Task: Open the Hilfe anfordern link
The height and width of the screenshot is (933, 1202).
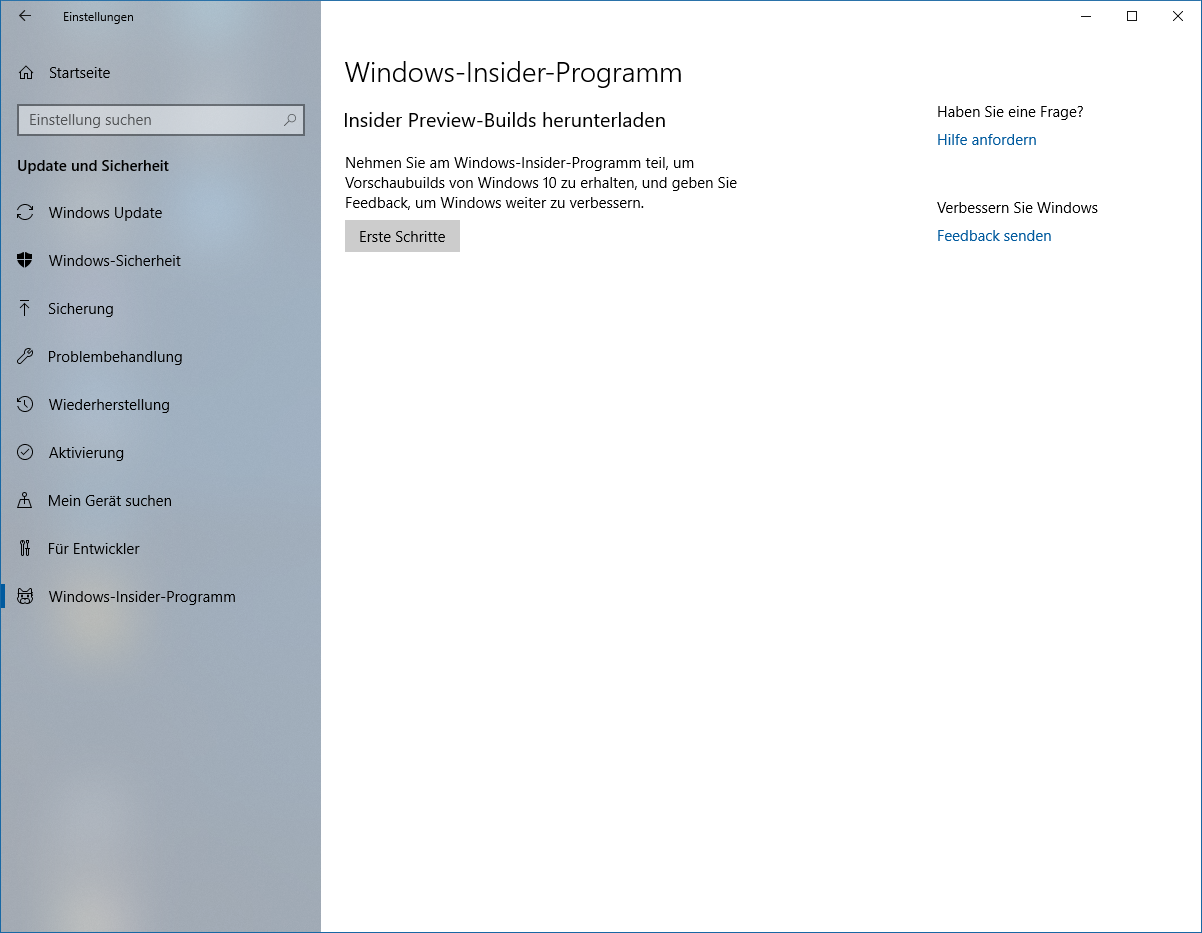Action: [986, 140]
